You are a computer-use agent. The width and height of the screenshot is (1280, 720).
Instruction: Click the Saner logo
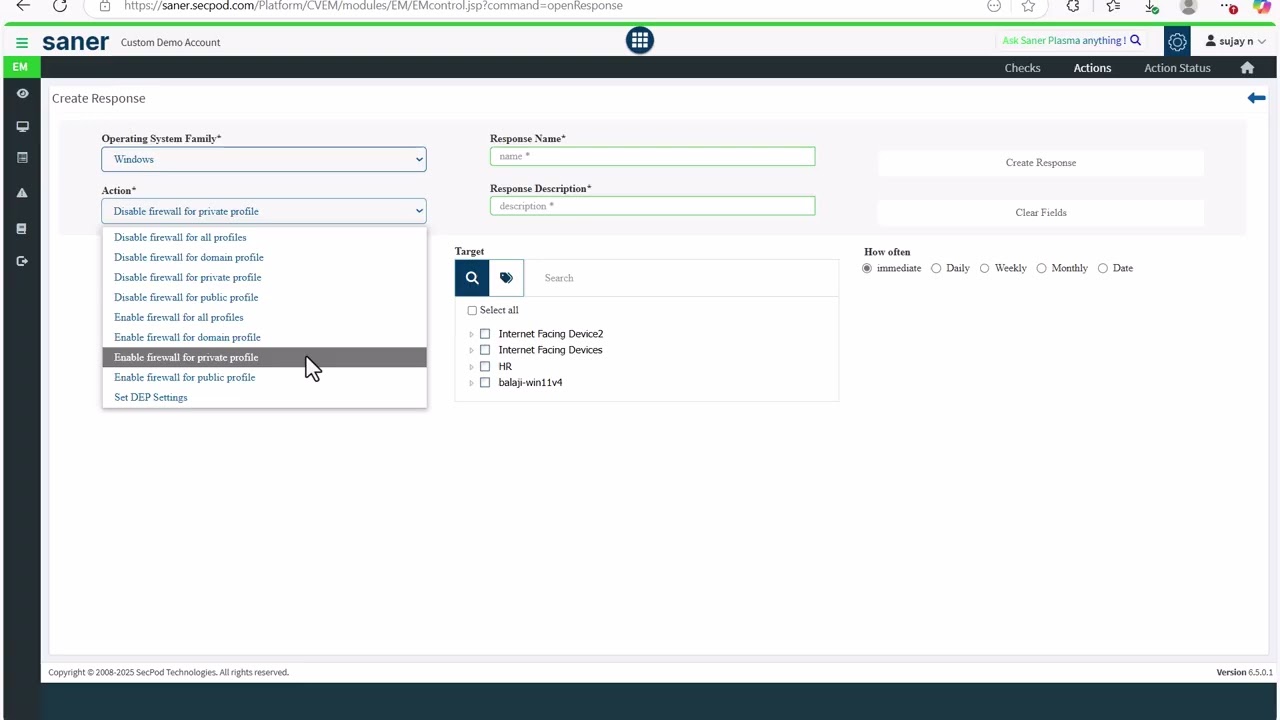[x=76, y=43]
